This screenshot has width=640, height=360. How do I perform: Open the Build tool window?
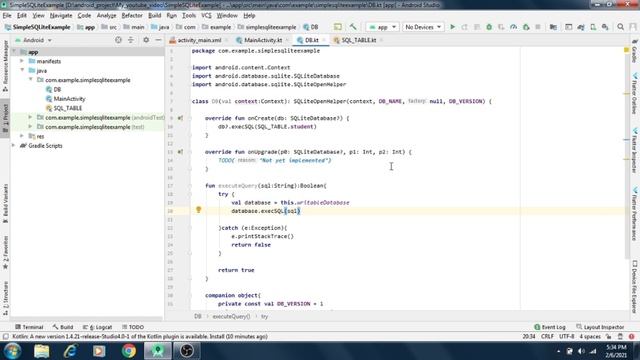(x=62, y=327)
